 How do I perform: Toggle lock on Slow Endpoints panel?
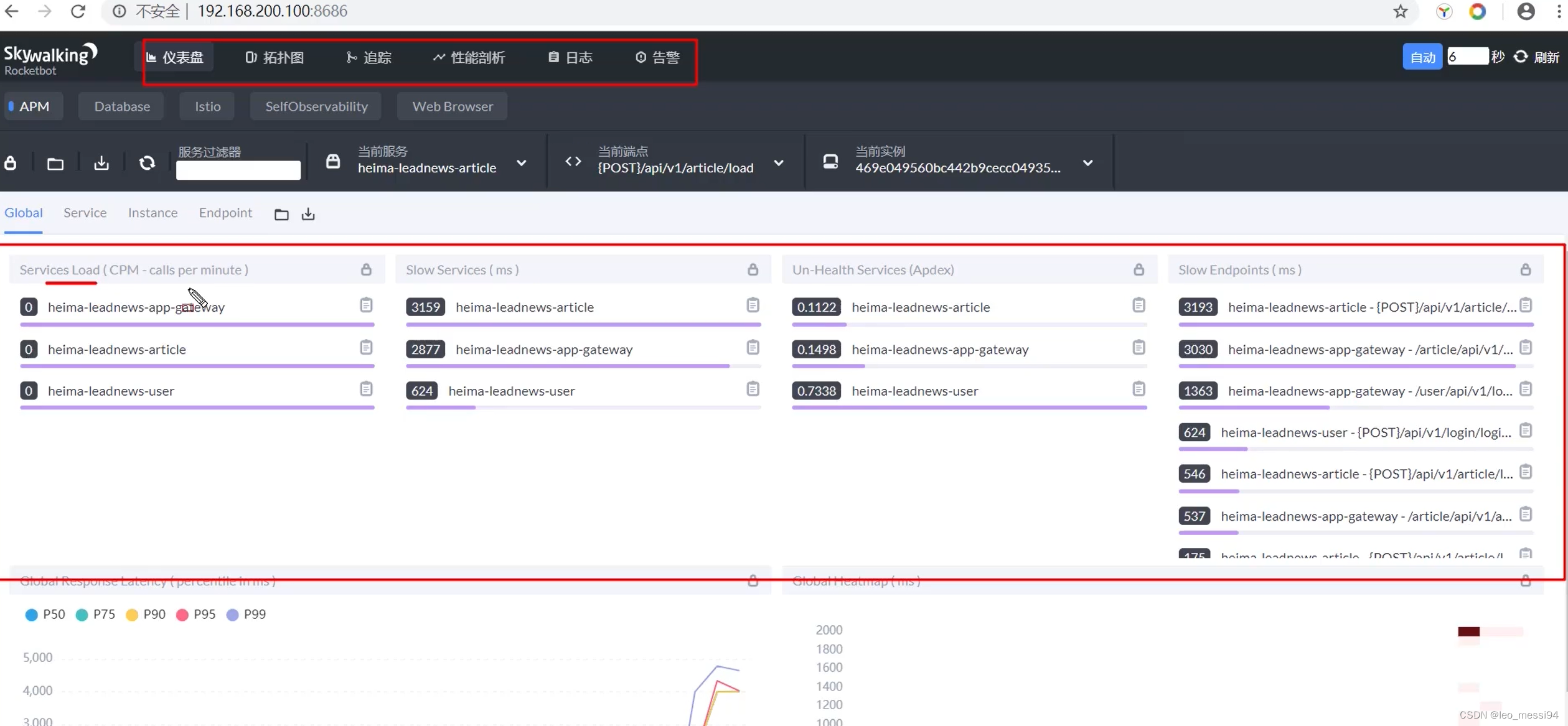(x=1525, y=269)
